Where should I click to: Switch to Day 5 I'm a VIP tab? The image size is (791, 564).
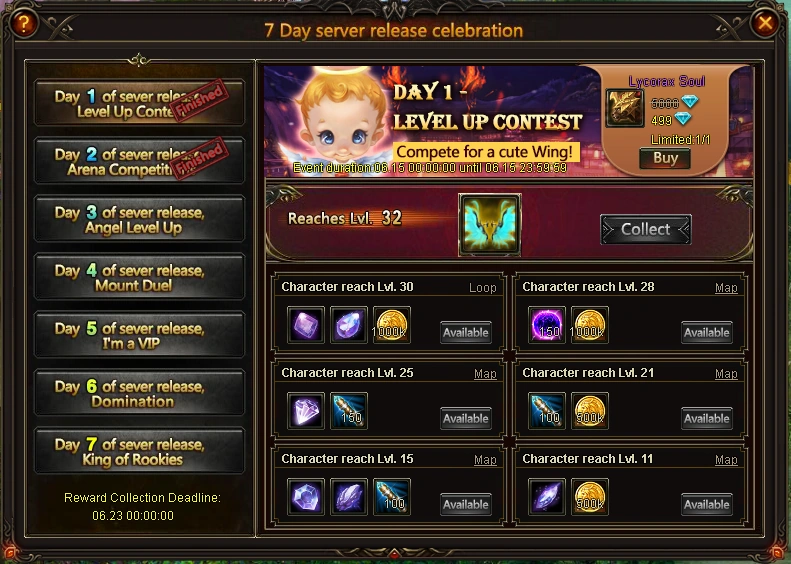(139, 335)
